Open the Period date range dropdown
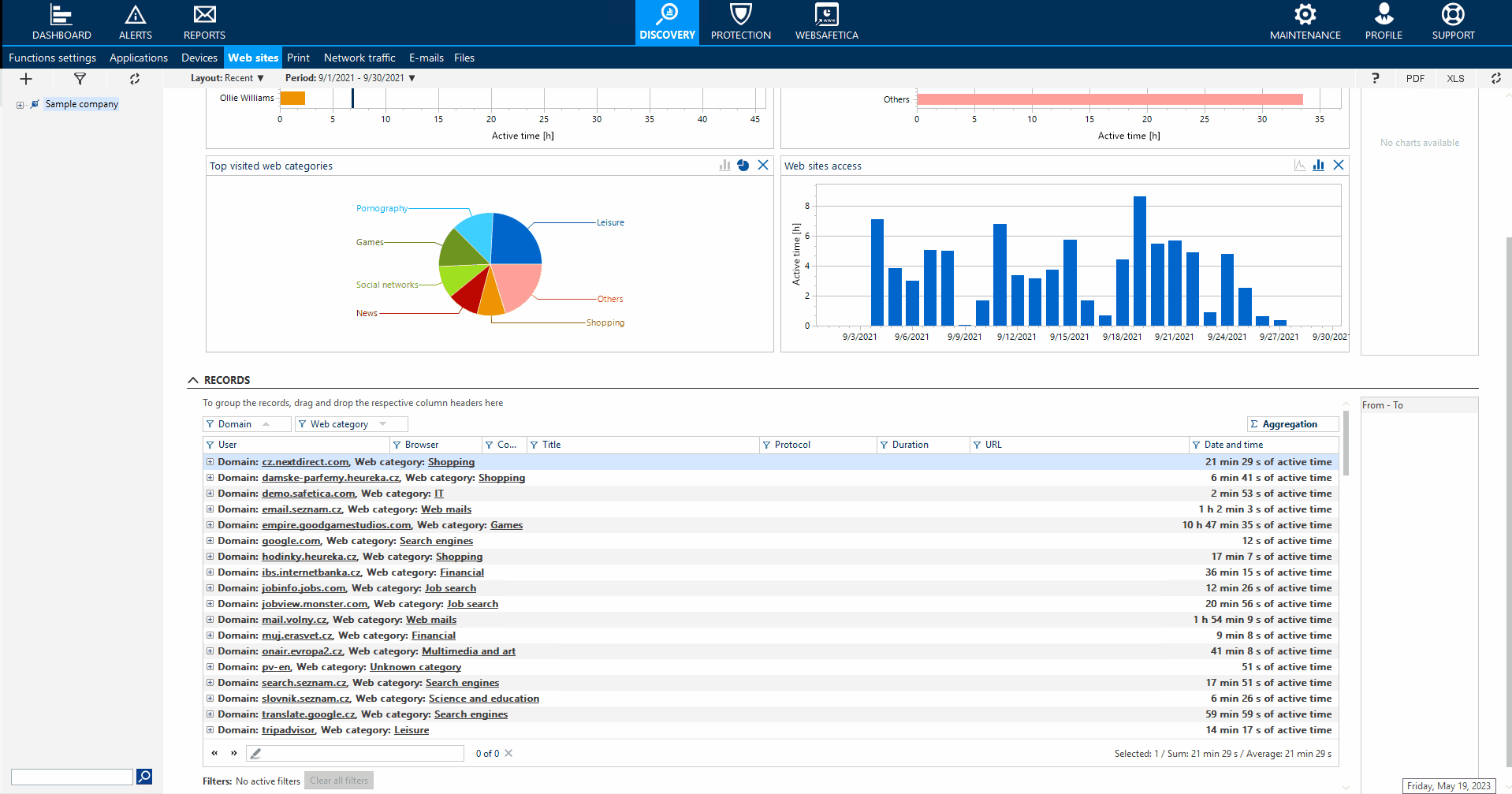This screenshot has width=1512, height=794. pos(350,78)
